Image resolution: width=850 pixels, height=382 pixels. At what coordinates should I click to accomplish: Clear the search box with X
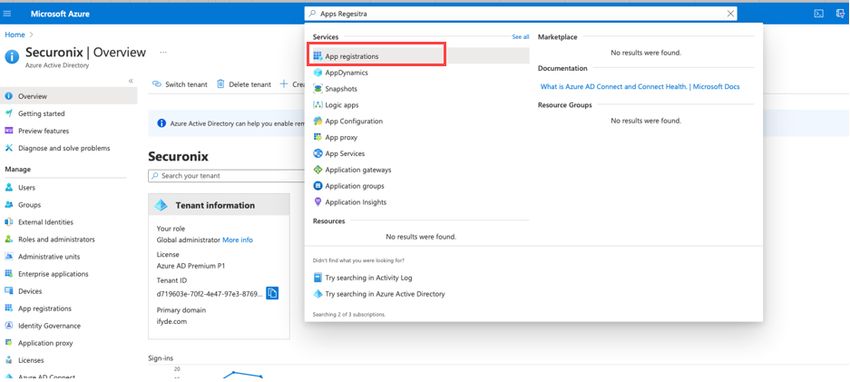730,14
